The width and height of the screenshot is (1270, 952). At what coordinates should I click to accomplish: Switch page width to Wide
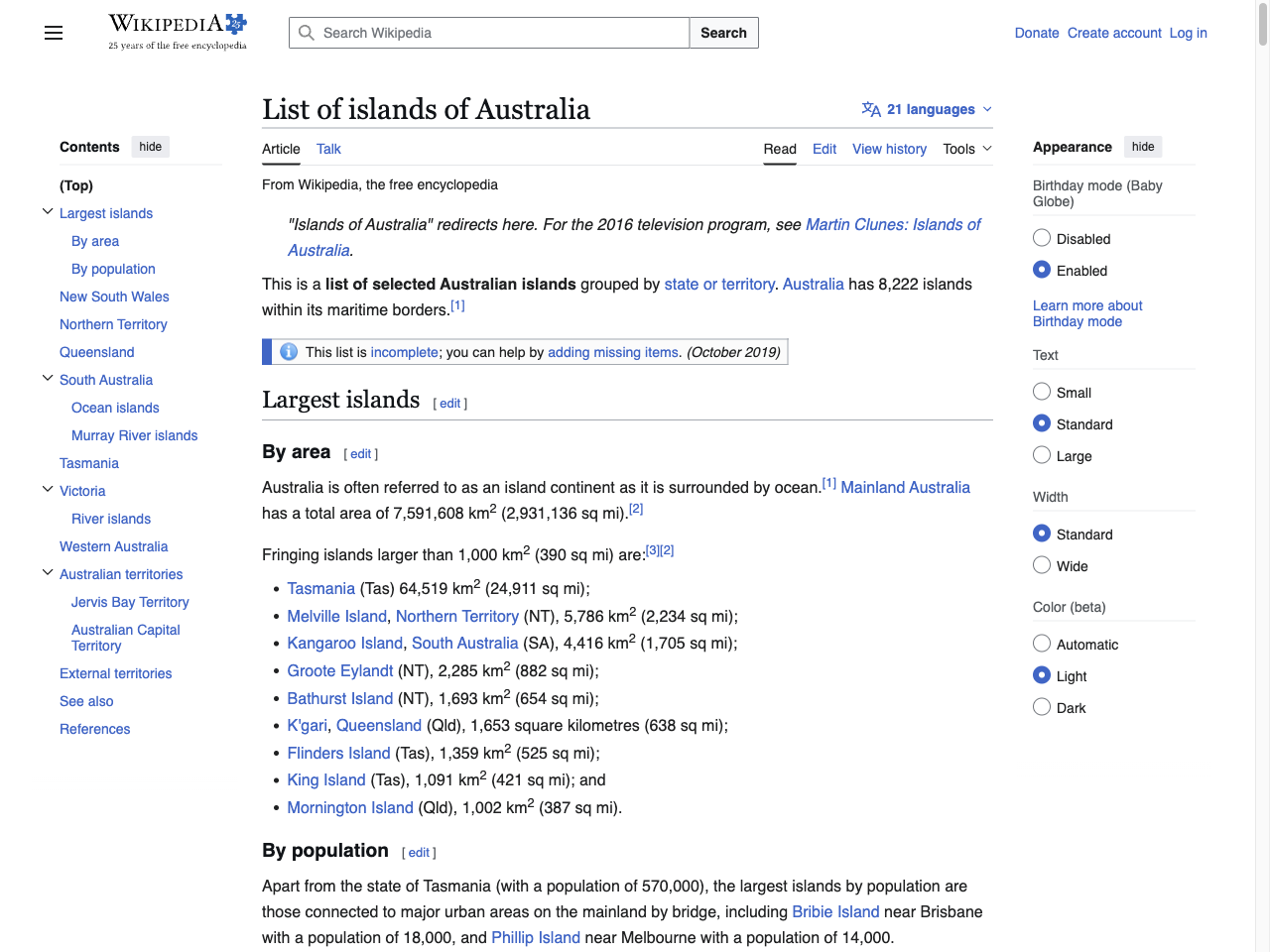pos(1042,565)
